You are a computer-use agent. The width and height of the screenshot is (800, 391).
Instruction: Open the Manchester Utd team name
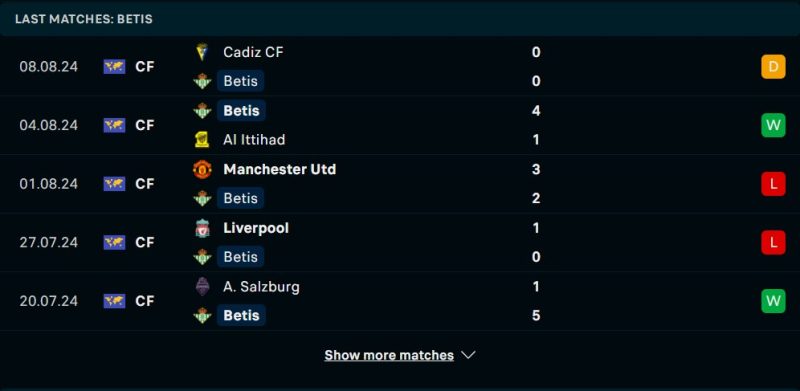pyautogui.click(x=280, y=169)
